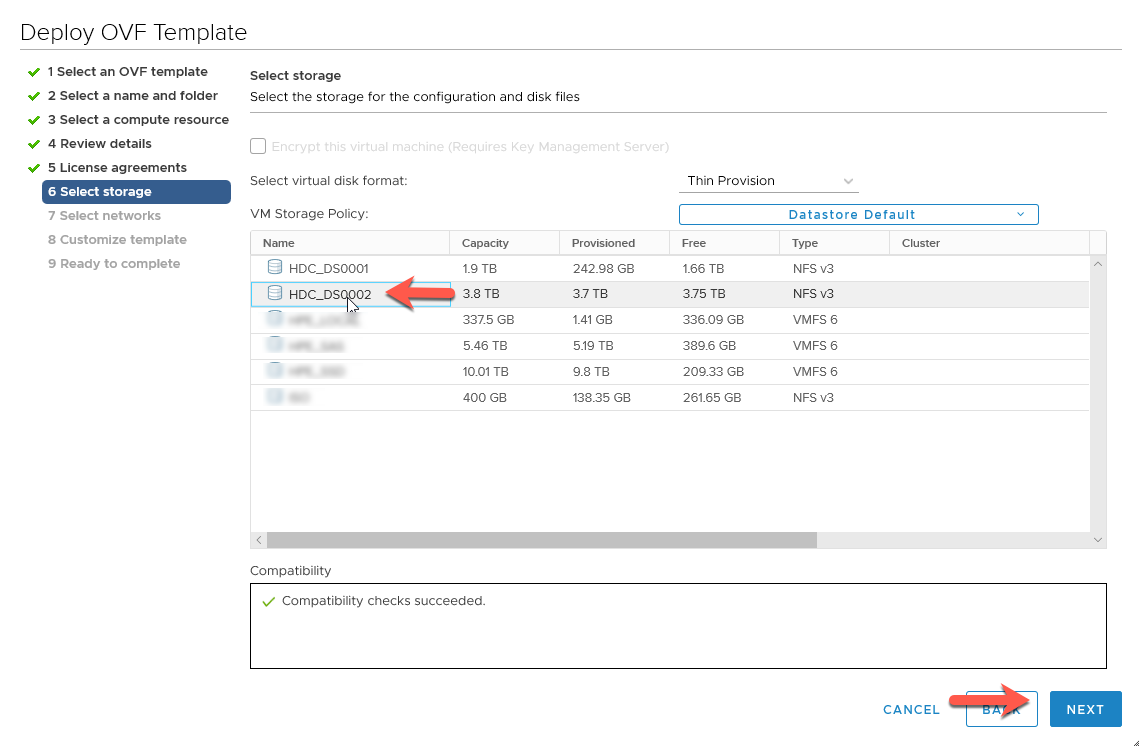Screen dimensions: 1139x747
Task: Click the datastore icon beside HDC_DS0002
Action: point(274,293)
